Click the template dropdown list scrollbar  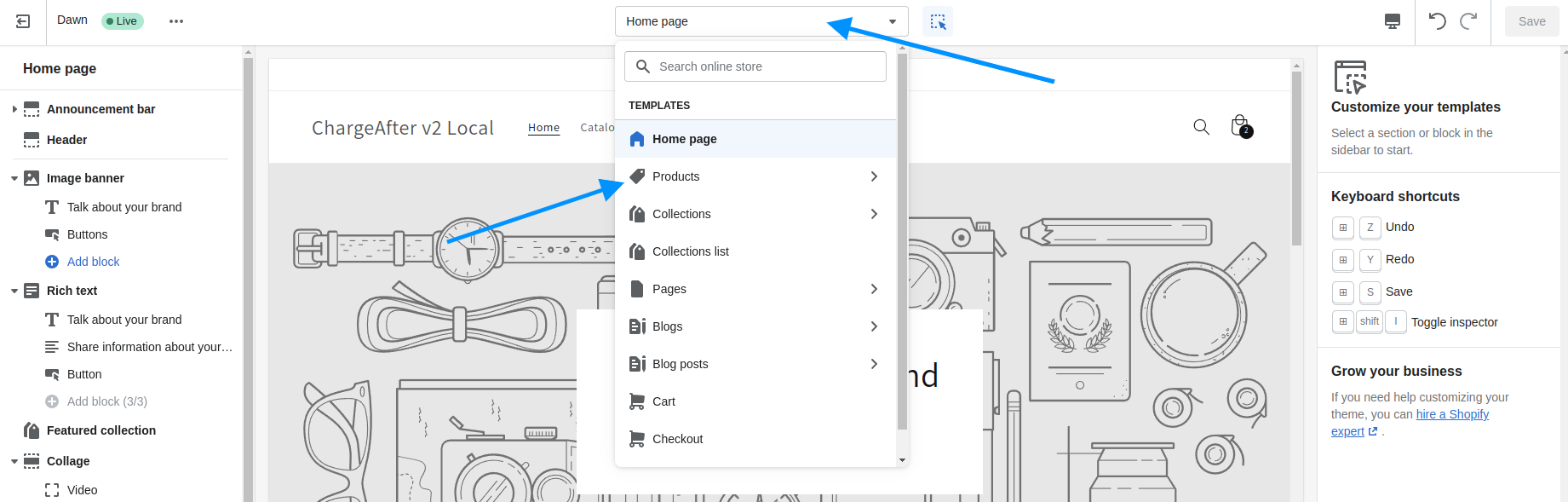[x=902, y=240]
